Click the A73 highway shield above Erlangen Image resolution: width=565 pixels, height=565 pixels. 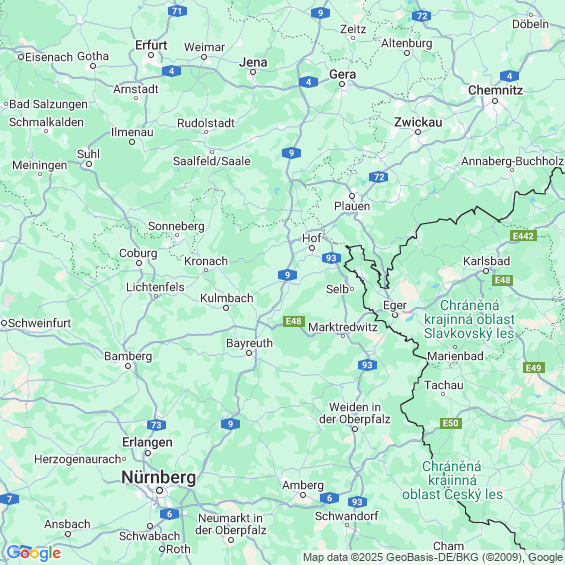(x=156, y=425)
